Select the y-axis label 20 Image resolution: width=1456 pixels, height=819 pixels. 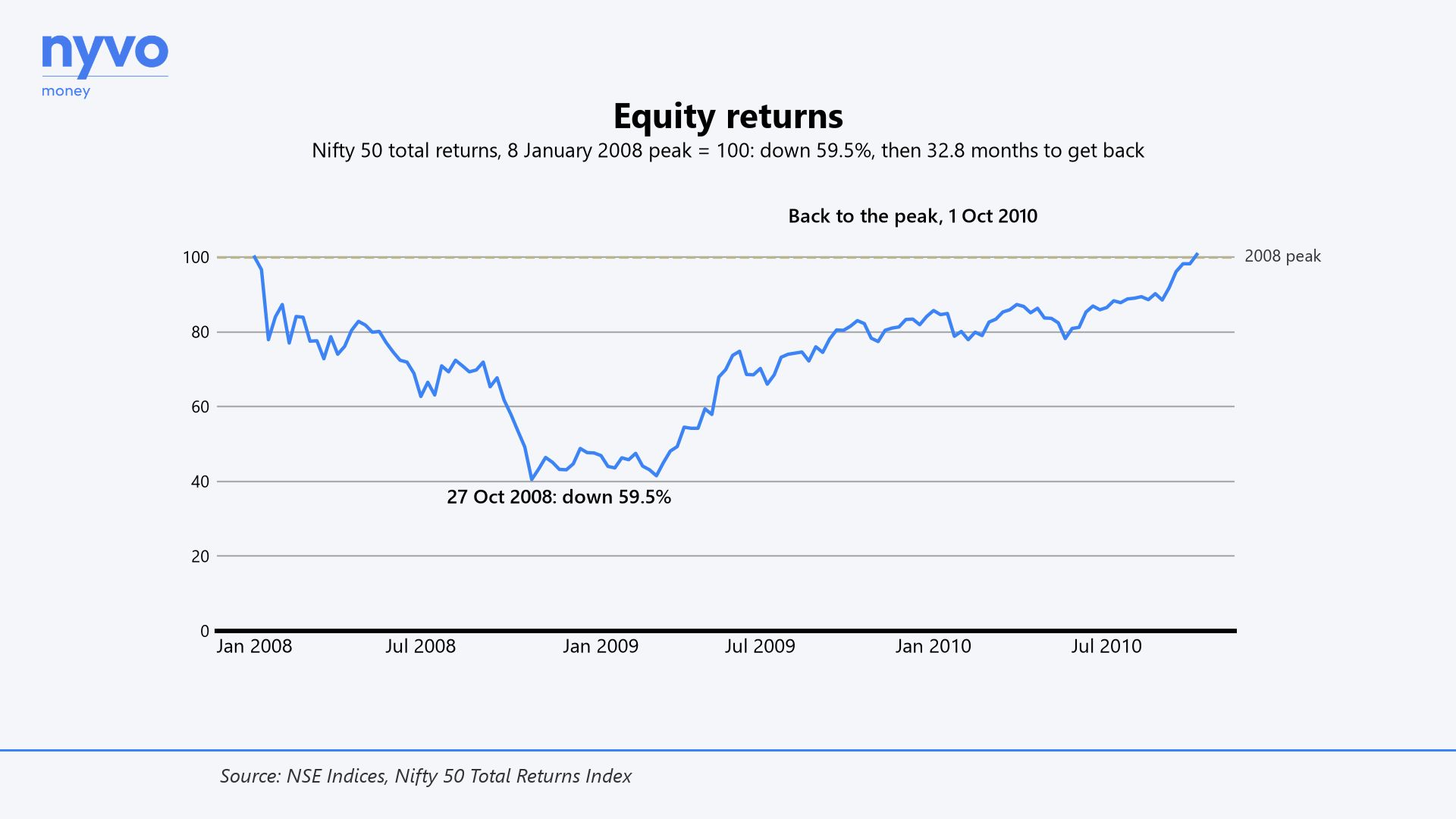[x=200, y=556]
